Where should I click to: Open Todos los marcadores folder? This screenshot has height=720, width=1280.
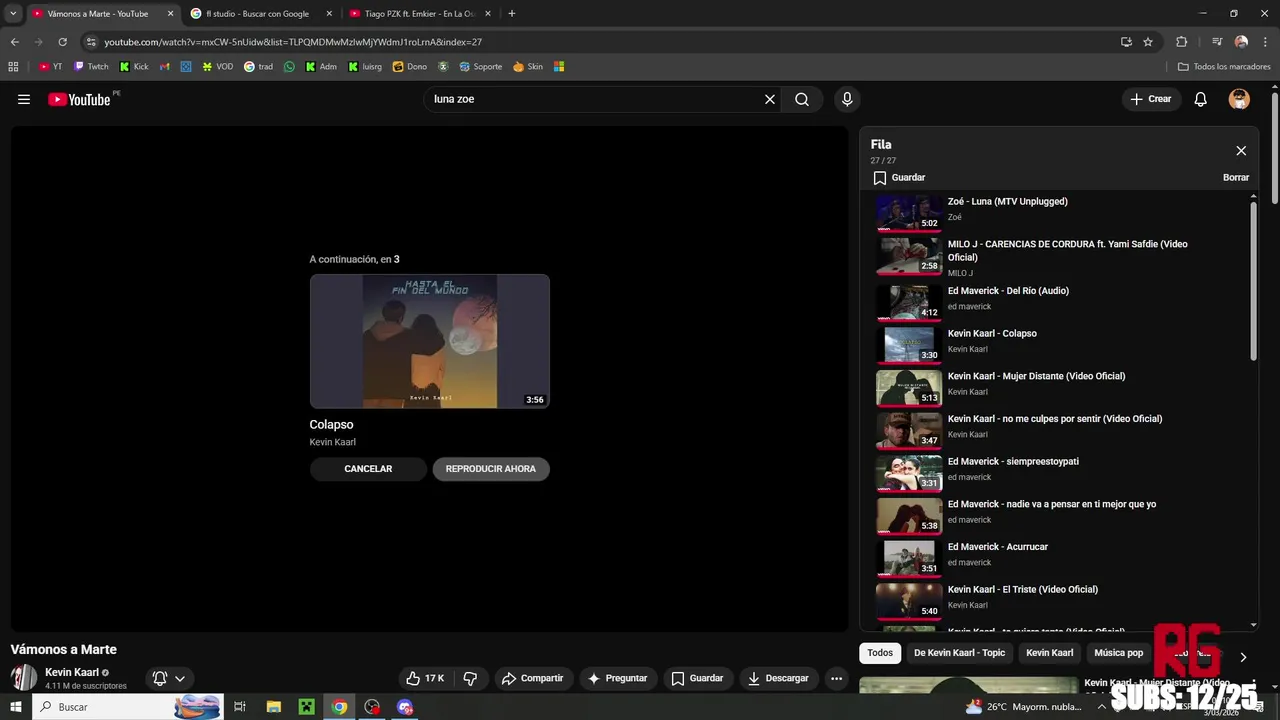[1224, 67]
